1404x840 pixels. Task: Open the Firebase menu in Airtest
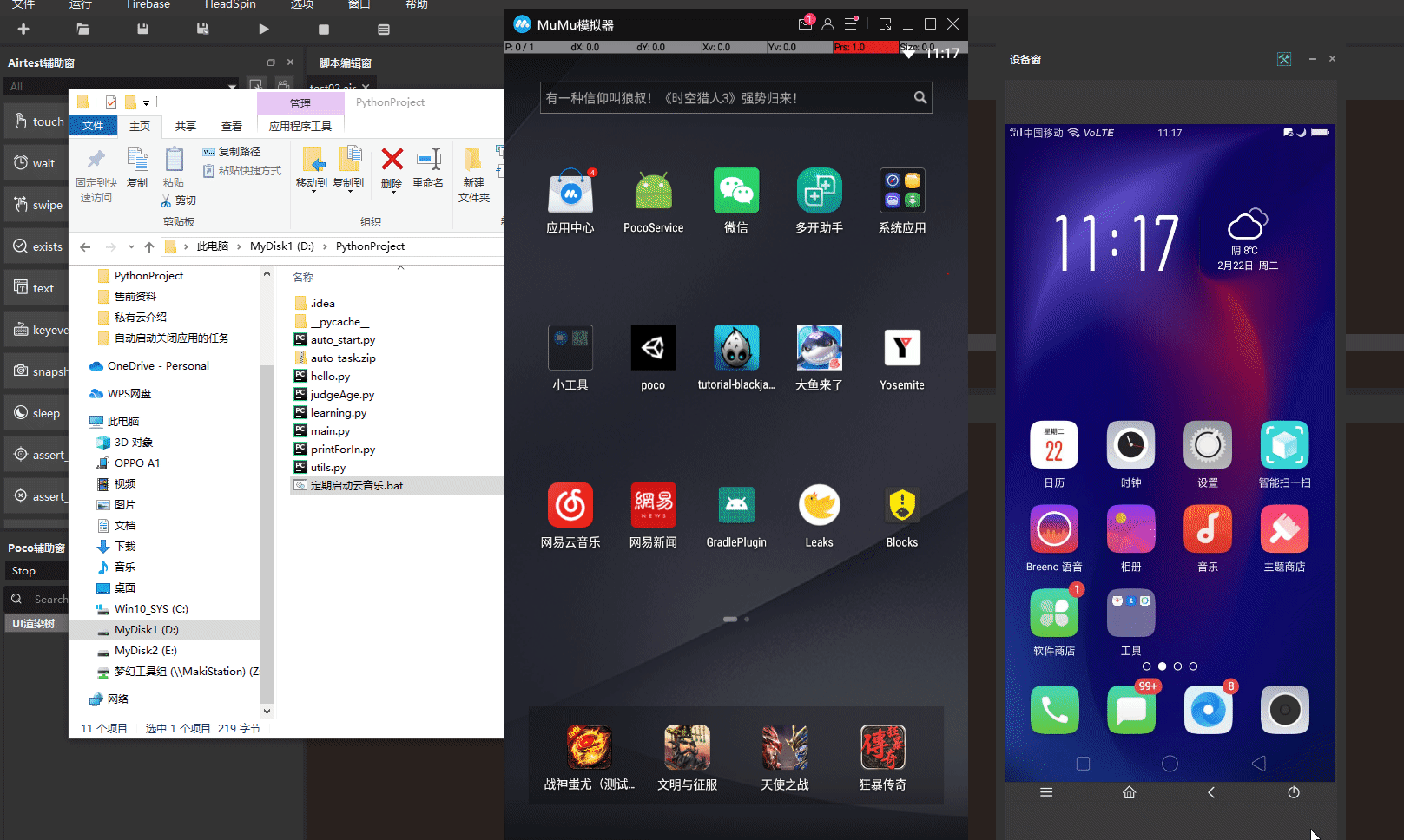pos(148,4)
